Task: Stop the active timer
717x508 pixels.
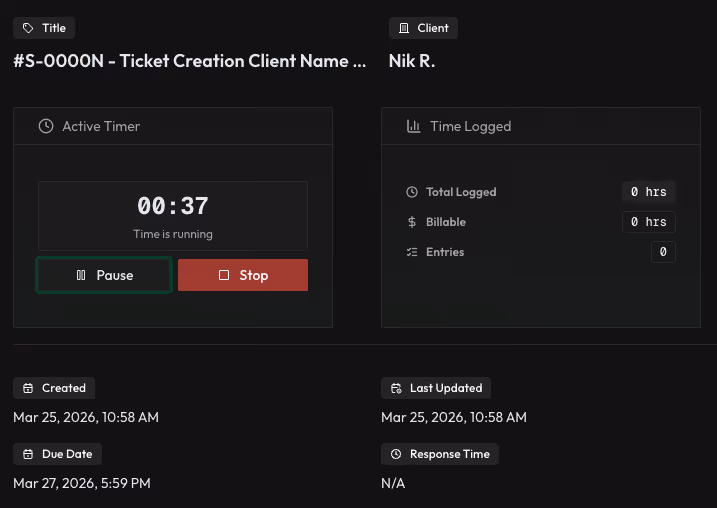Action: [243, 275]
